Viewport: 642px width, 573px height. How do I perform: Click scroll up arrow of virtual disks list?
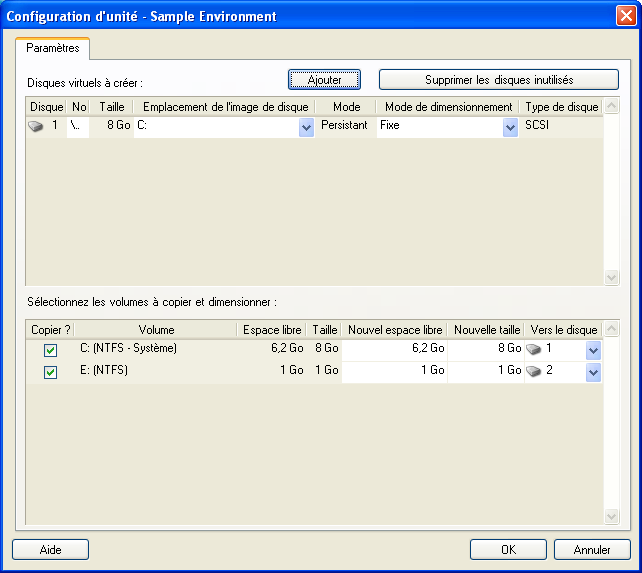point(611,106)
